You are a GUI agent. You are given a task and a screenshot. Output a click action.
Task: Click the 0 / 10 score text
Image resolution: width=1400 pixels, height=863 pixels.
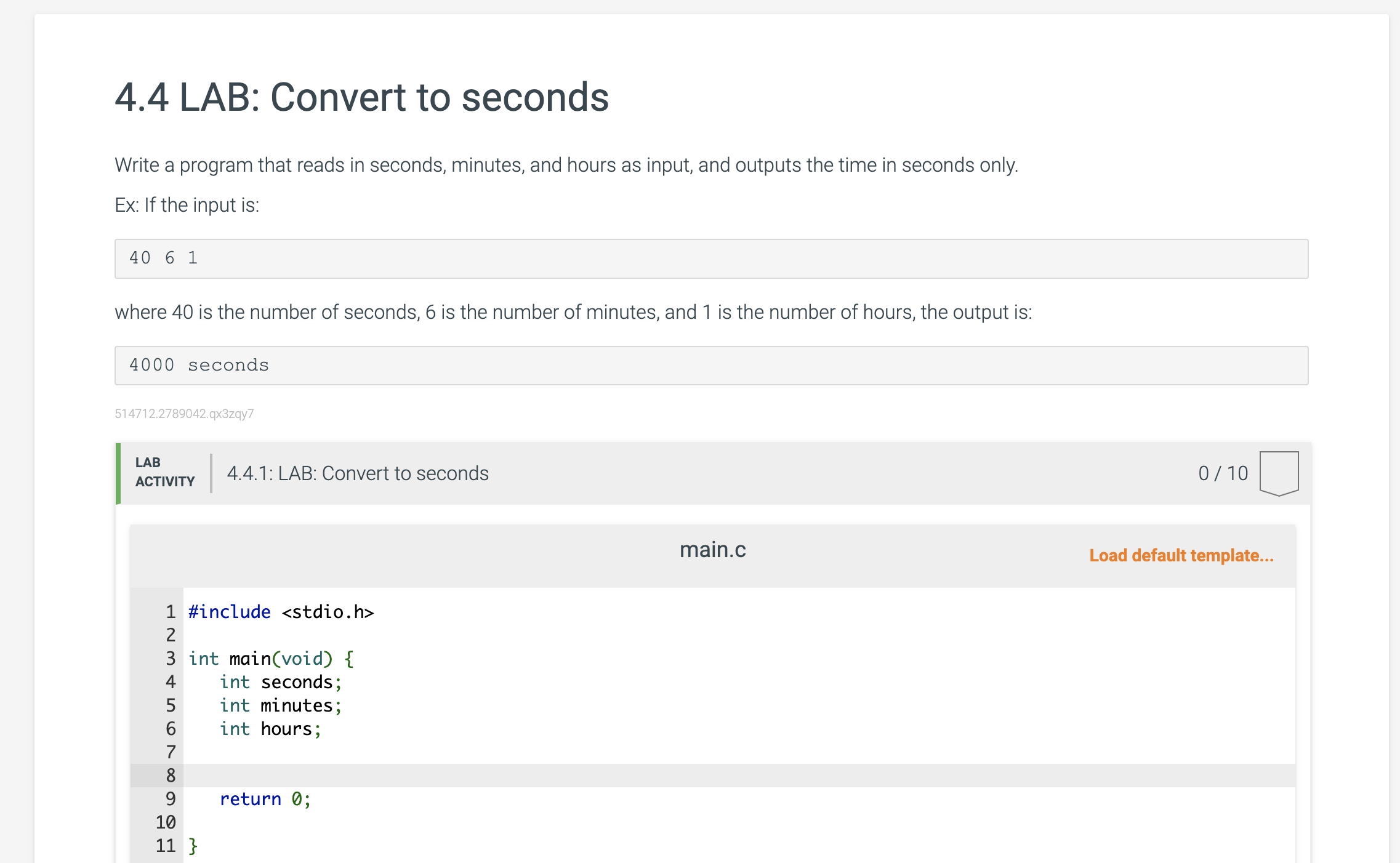click(1223, 473)
